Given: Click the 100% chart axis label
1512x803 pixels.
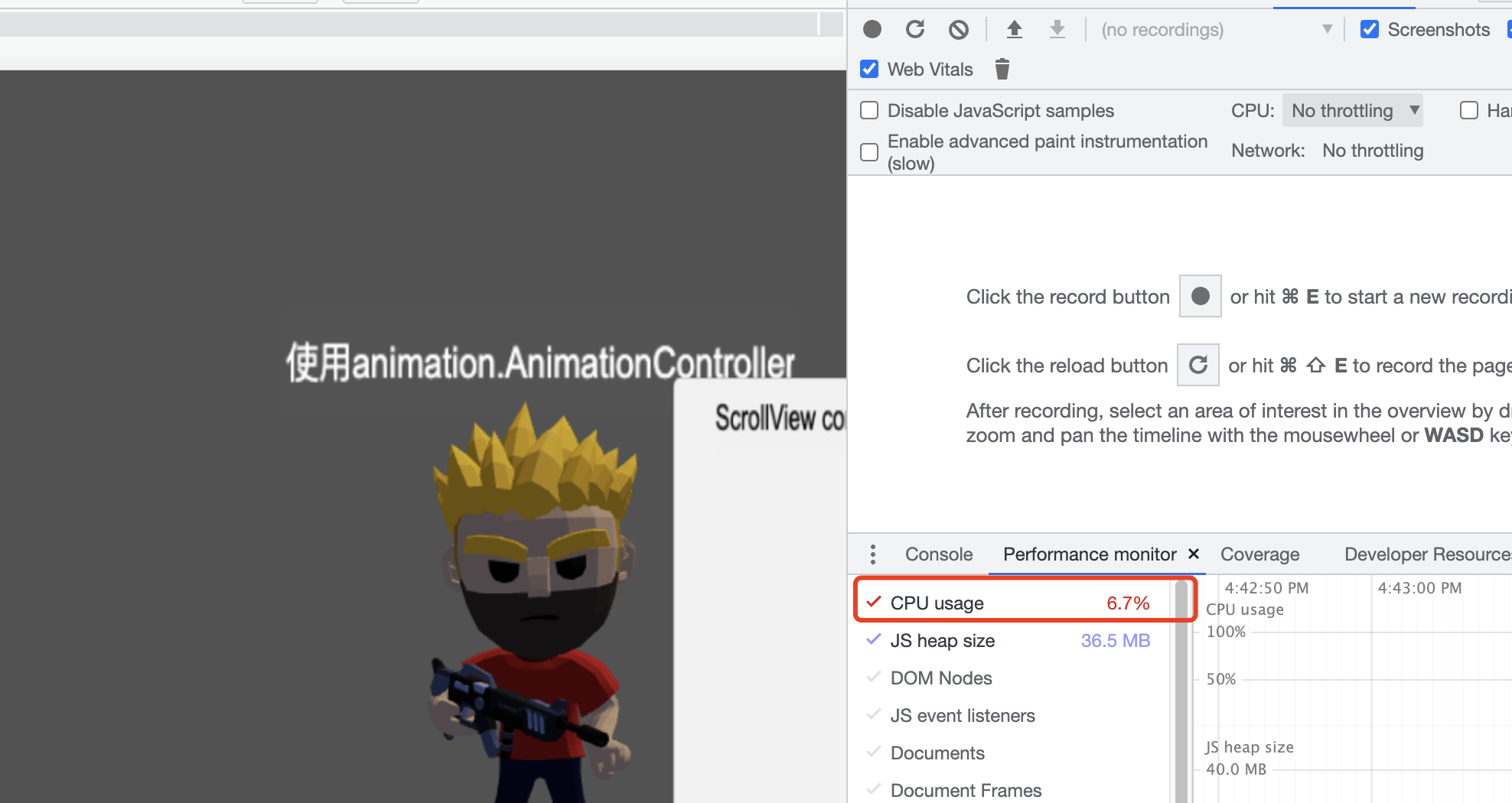Looking at the screenshot, I should [1226, 632].
